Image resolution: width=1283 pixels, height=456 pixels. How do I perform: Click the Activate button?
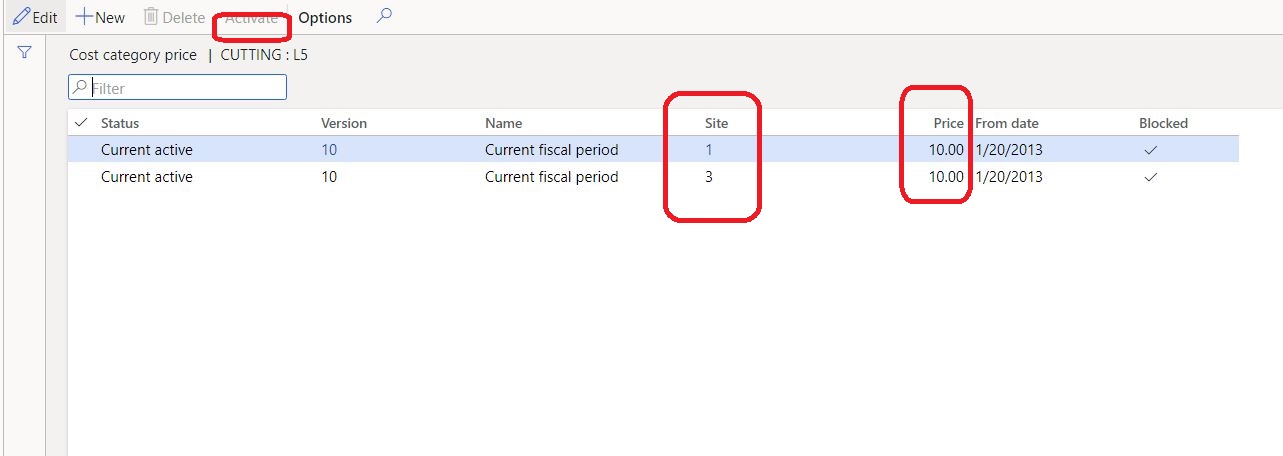point(251,18)
